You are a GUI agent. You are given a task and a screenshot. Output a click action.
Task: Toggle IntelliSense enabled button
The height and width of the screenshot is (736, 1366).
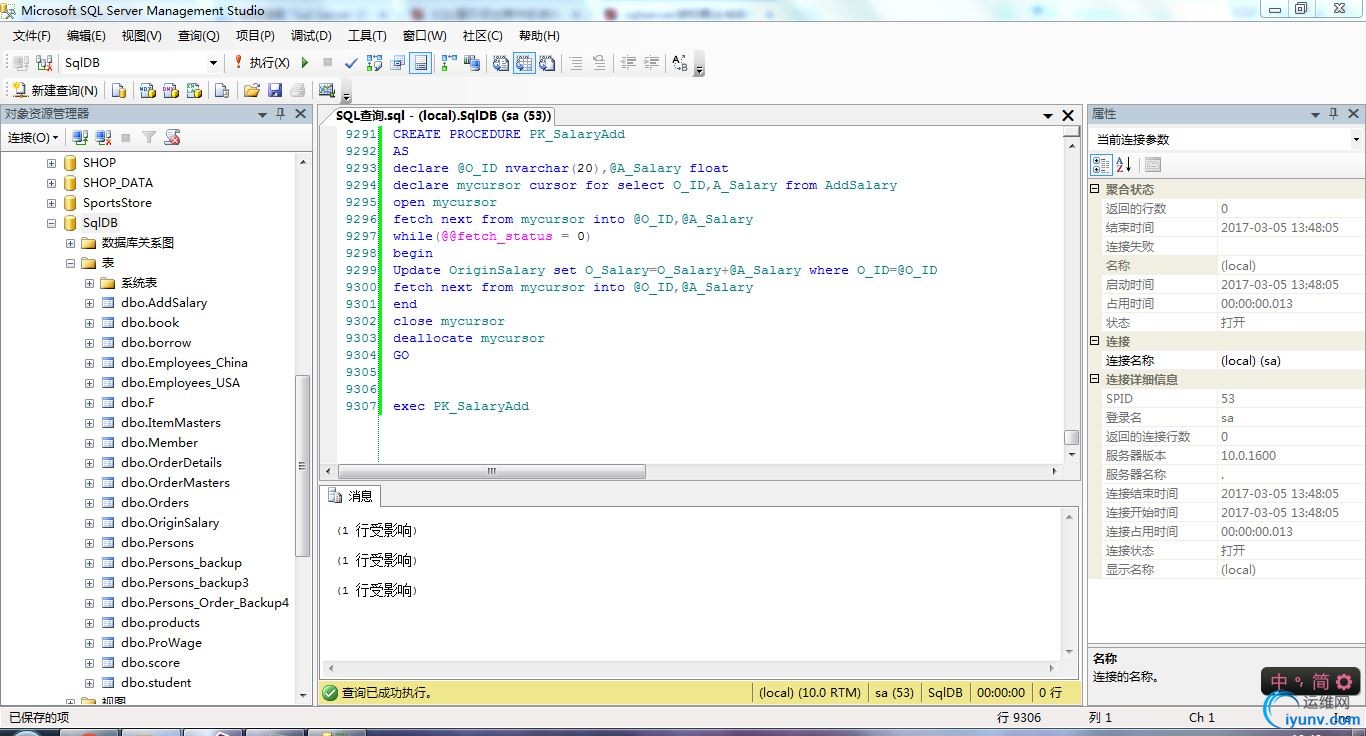[x=421, y=62]
